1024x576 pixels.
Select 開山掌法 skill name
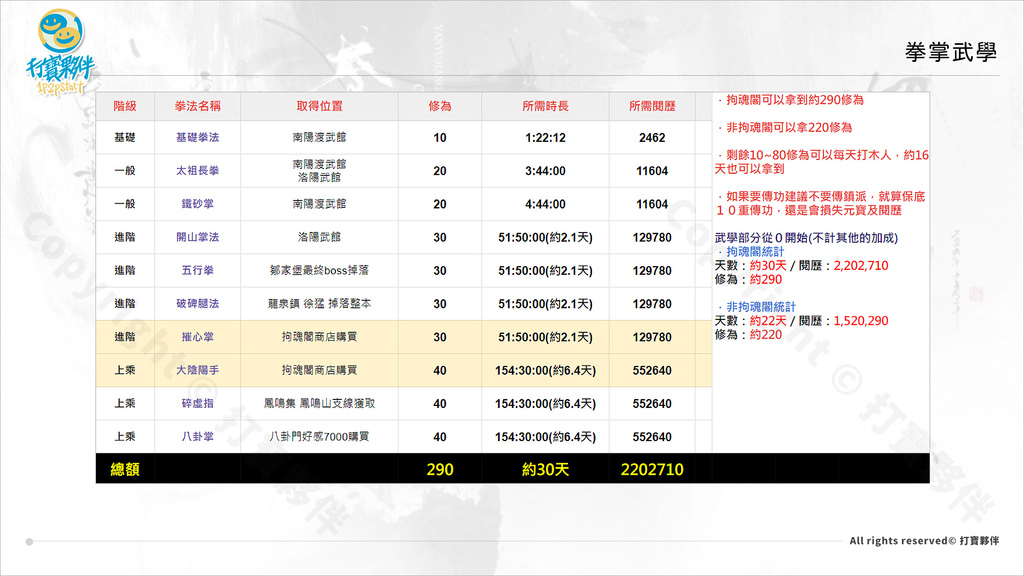[x=197, y=237]
